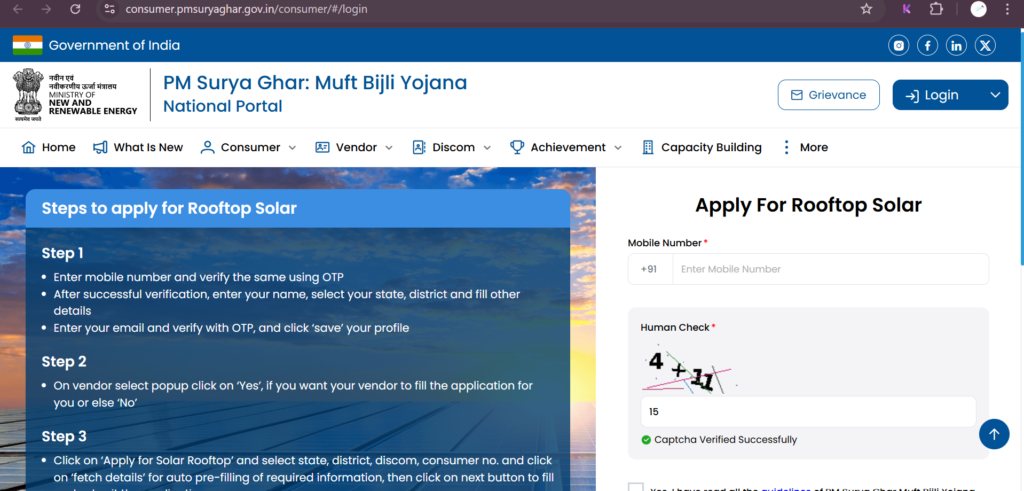Image resolution: width=1024 pixels, height=491 pixels.
Task: Open the Facebook social icon
Action: (x=927, y=45)
